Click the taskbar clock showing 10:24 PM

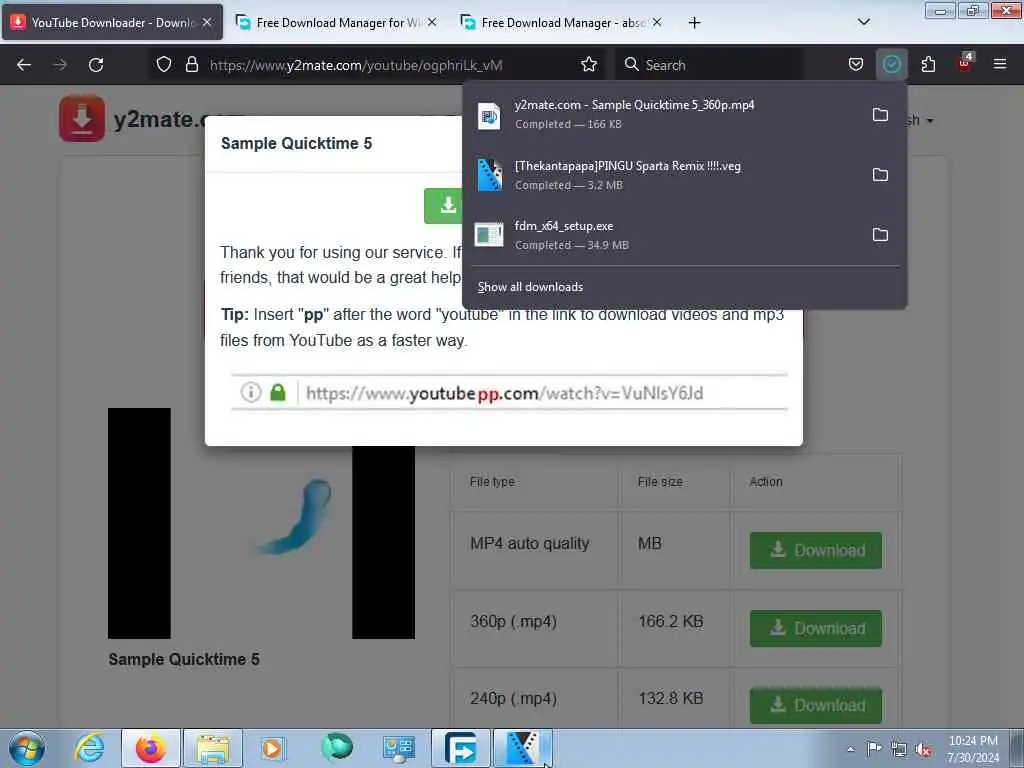[x=973, y=749]
